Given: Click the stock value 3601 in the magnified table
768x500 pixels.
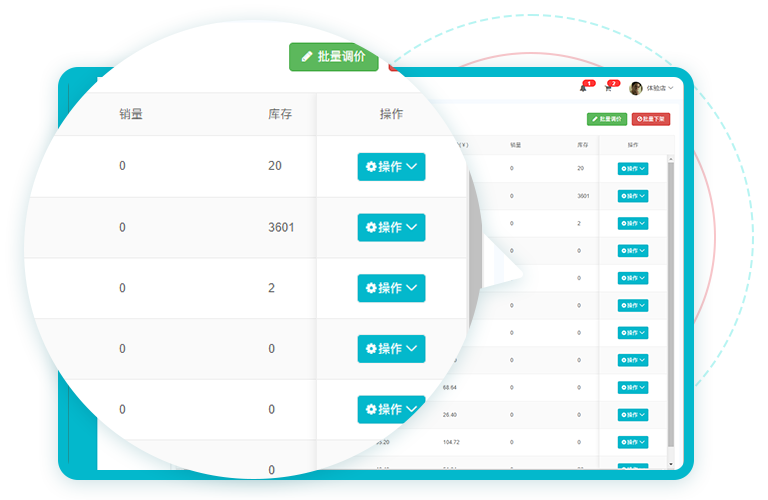Looking at the screenshot, I should 281,227.
